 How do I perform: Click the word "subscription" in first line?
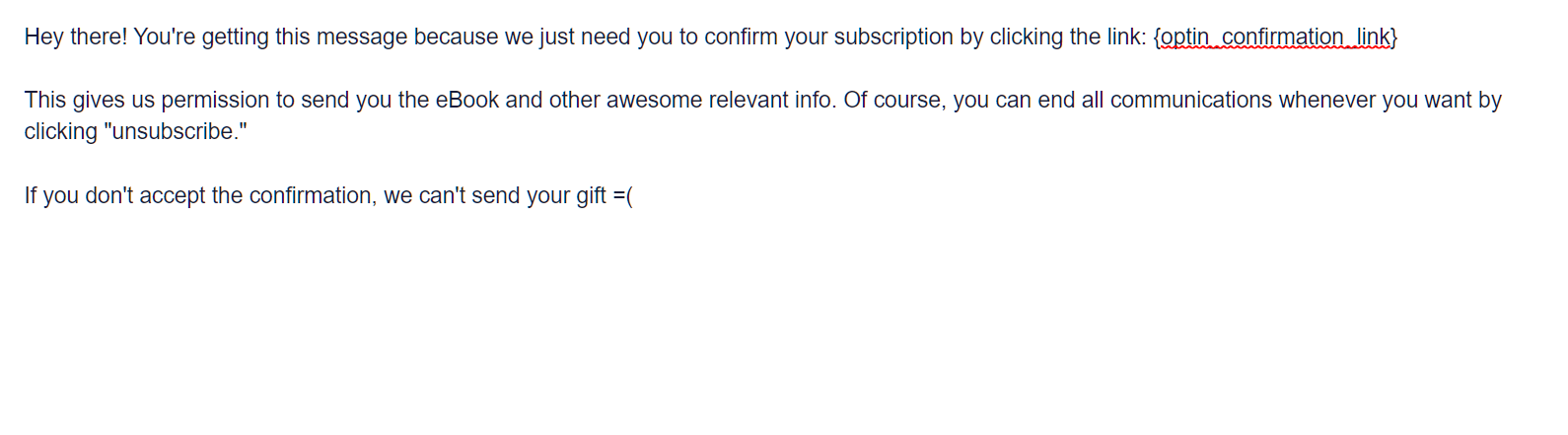[893, 37]
